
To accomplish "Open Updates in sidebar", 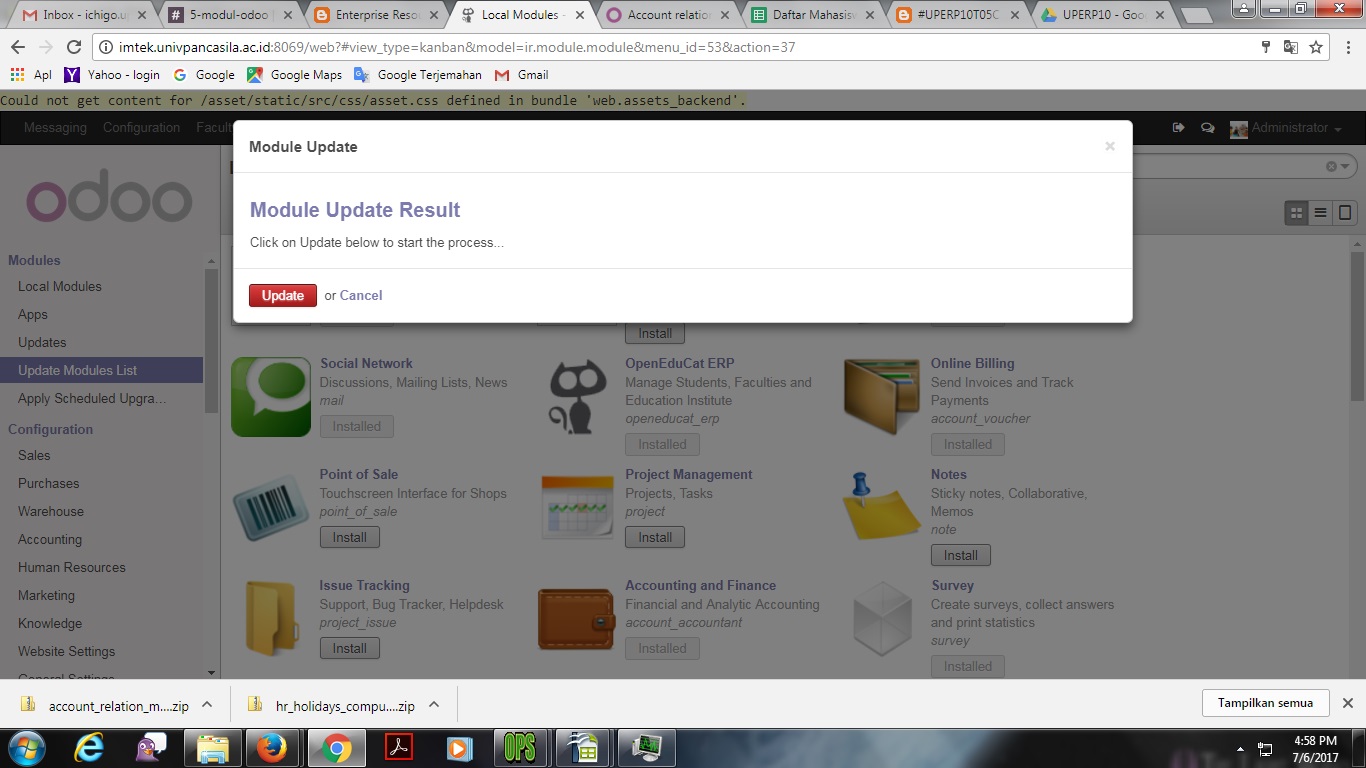I will (x=42, y=342).
